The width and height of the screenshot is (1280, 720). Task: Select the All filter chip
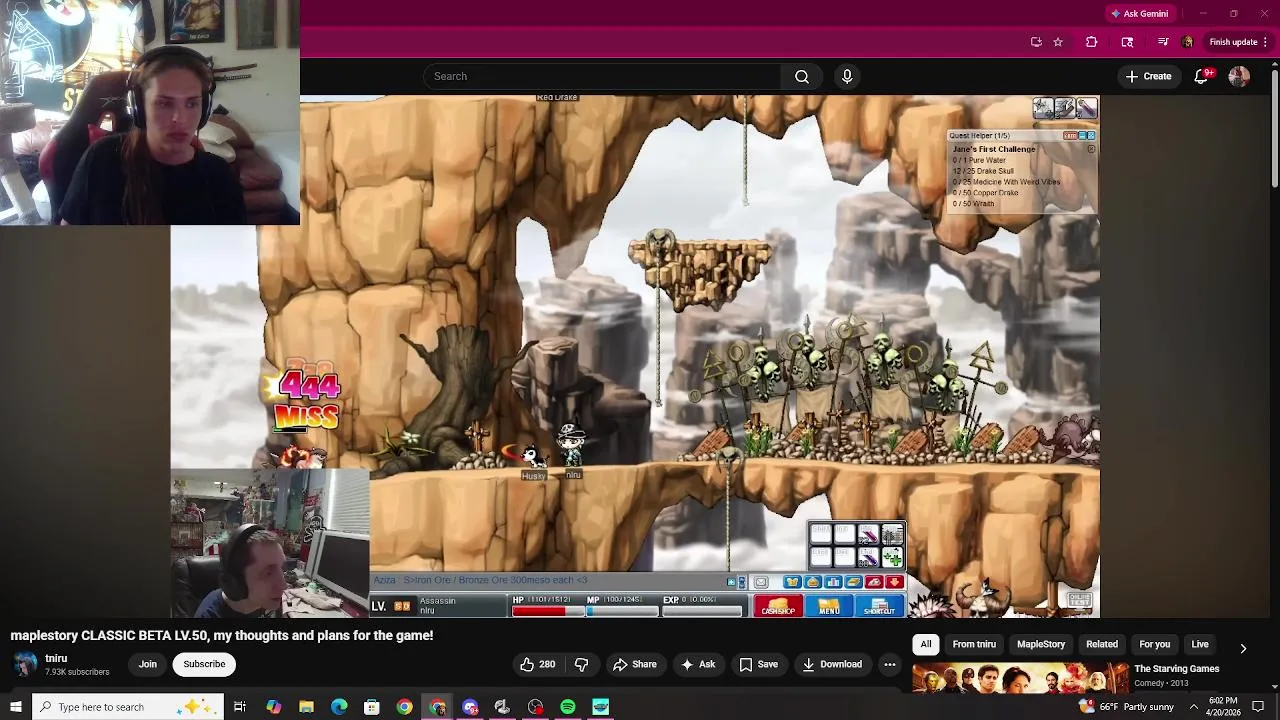pyautogui.click(x=926, y=645)
